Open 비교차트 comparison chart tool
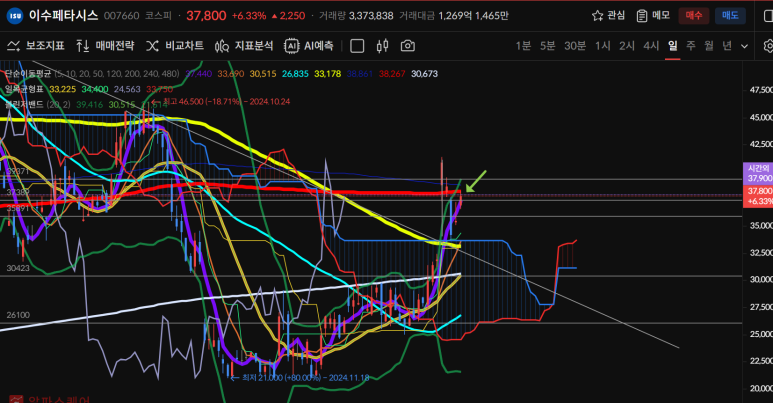 pos(175,46)
